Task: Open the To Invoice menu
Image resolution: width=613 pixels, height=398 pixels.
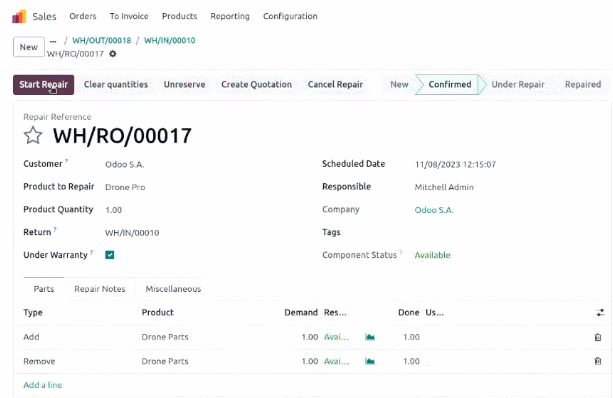Action: point(129,16)
